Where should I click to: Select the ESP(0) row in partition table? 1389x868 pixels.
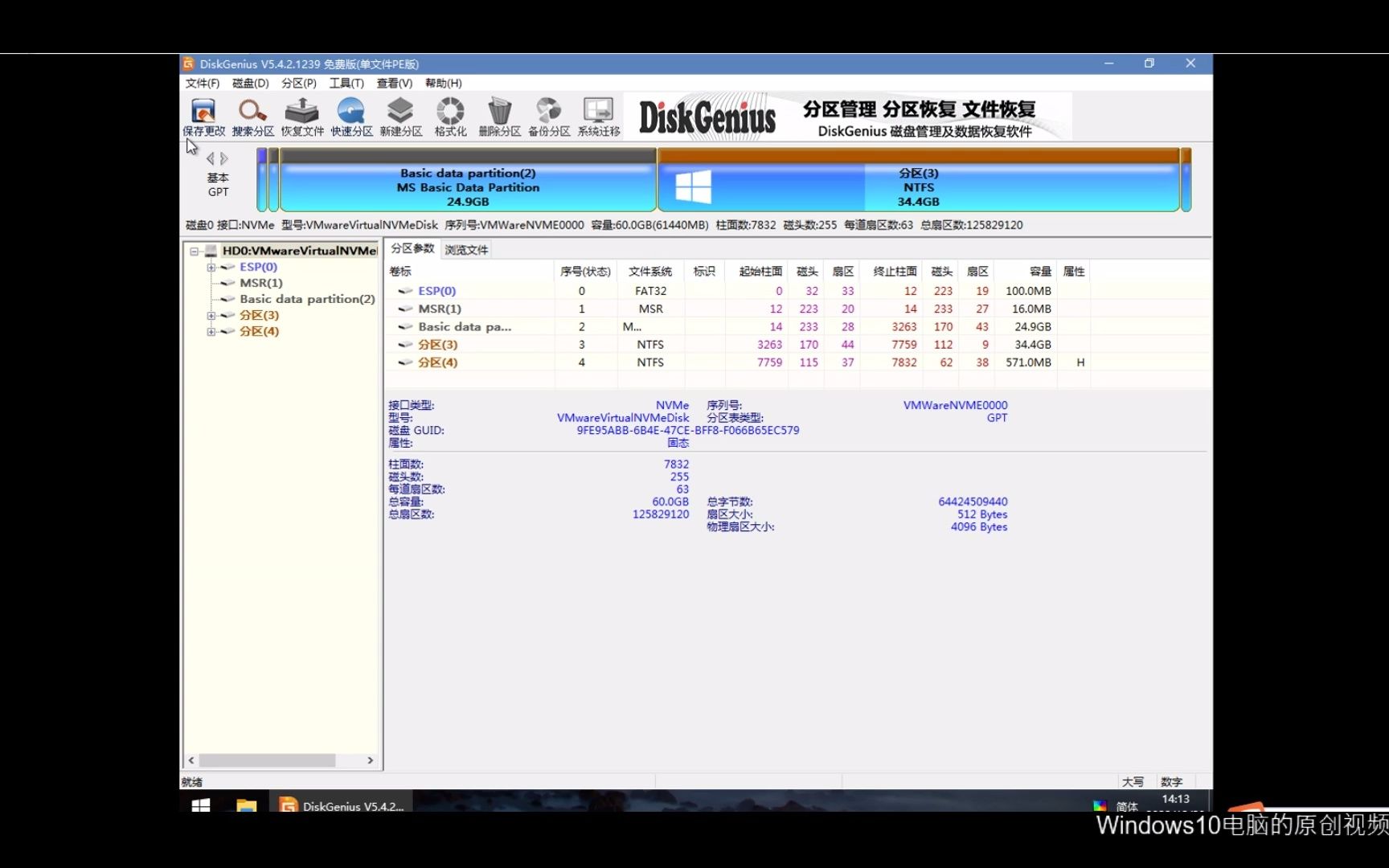(x=738, y=291)
